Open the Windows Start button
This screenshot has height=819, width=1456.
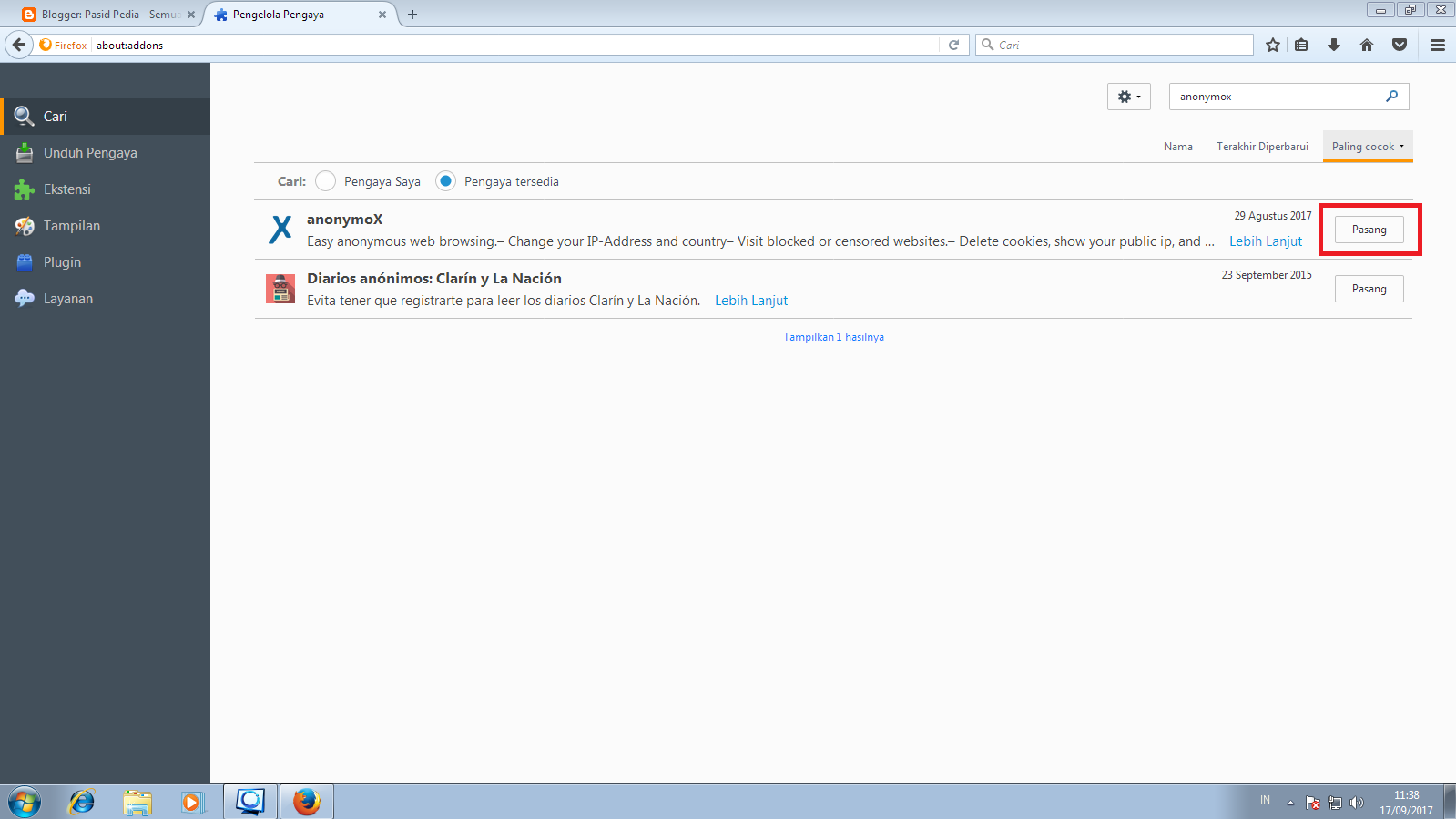point(25,803)
